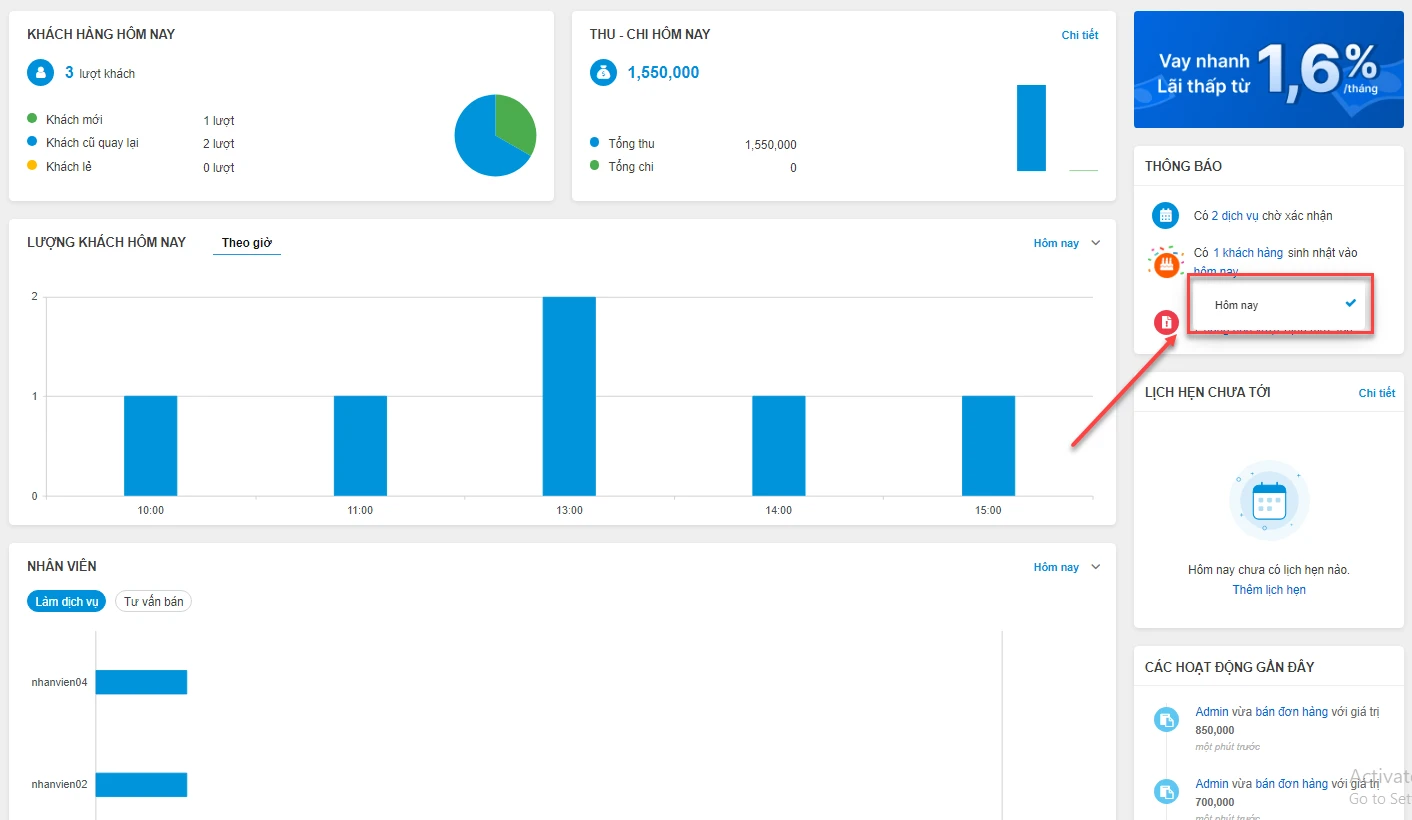This screenshot has width=1412, height=820.
Task: Expand chevron next to Hôm nay in Nhân viên
Action: pyautogui.click(x=1095, y=567)
